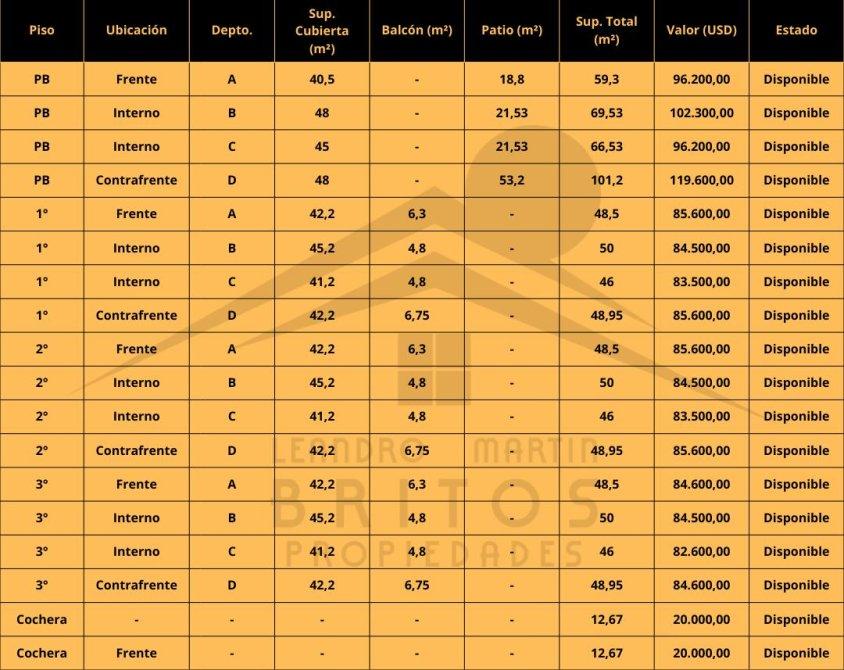Select the 53,2 patio cell
The image size is (844, 670).
point(512,180)
